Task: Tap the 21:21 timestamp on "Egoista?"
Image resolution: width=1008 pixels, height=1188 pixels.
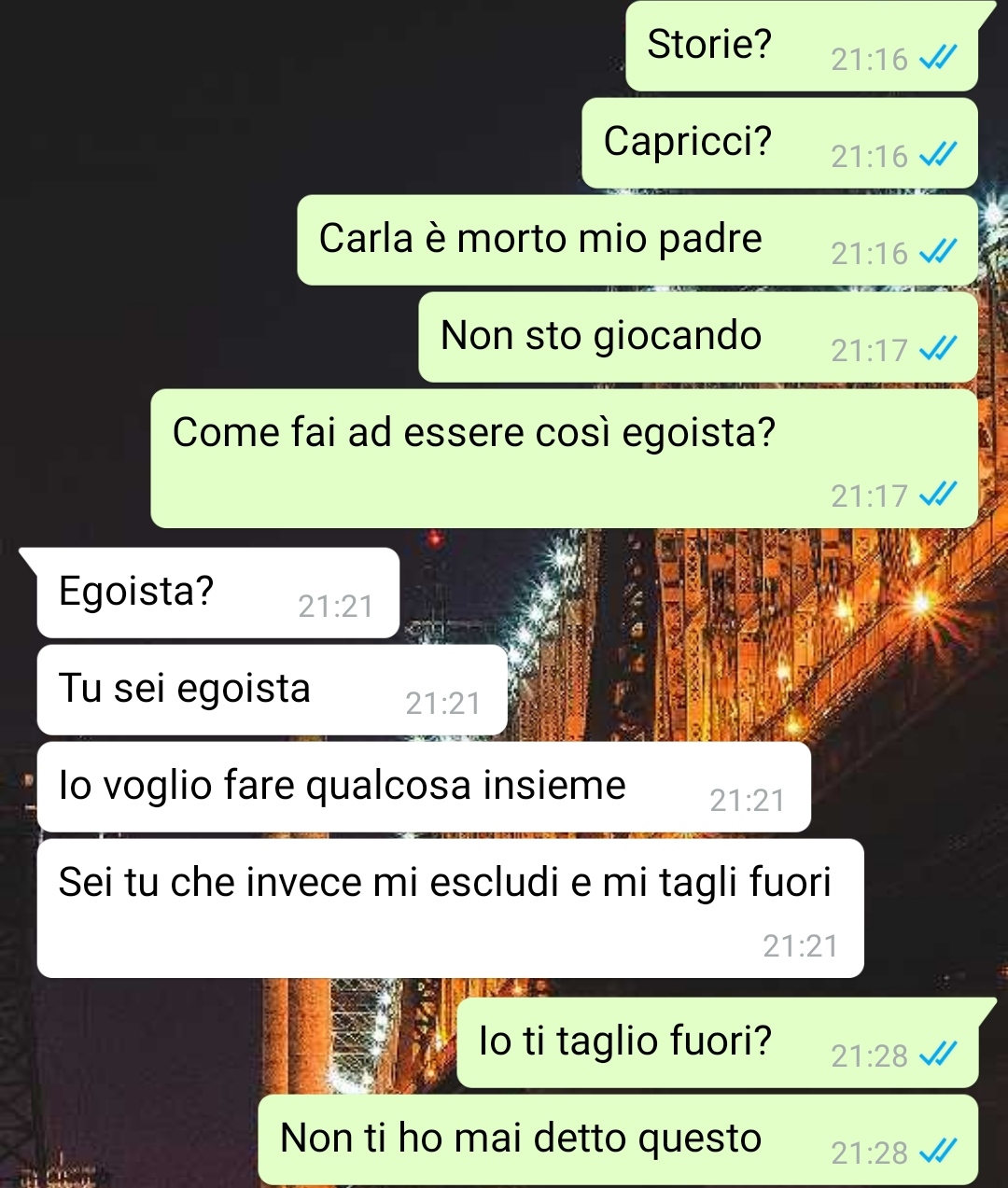Action: click(x=335, y=607)
